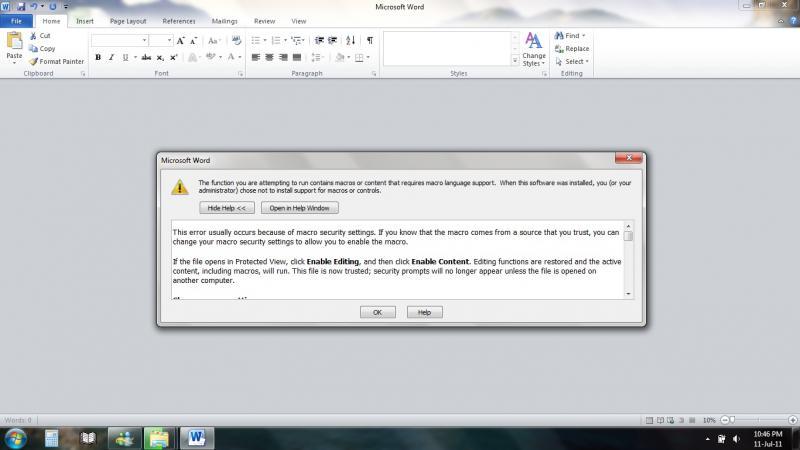Viewport: 800px width, 450px height.
Task: Open the underline style dropdown arrow
Action: click(x=135, y=57)
